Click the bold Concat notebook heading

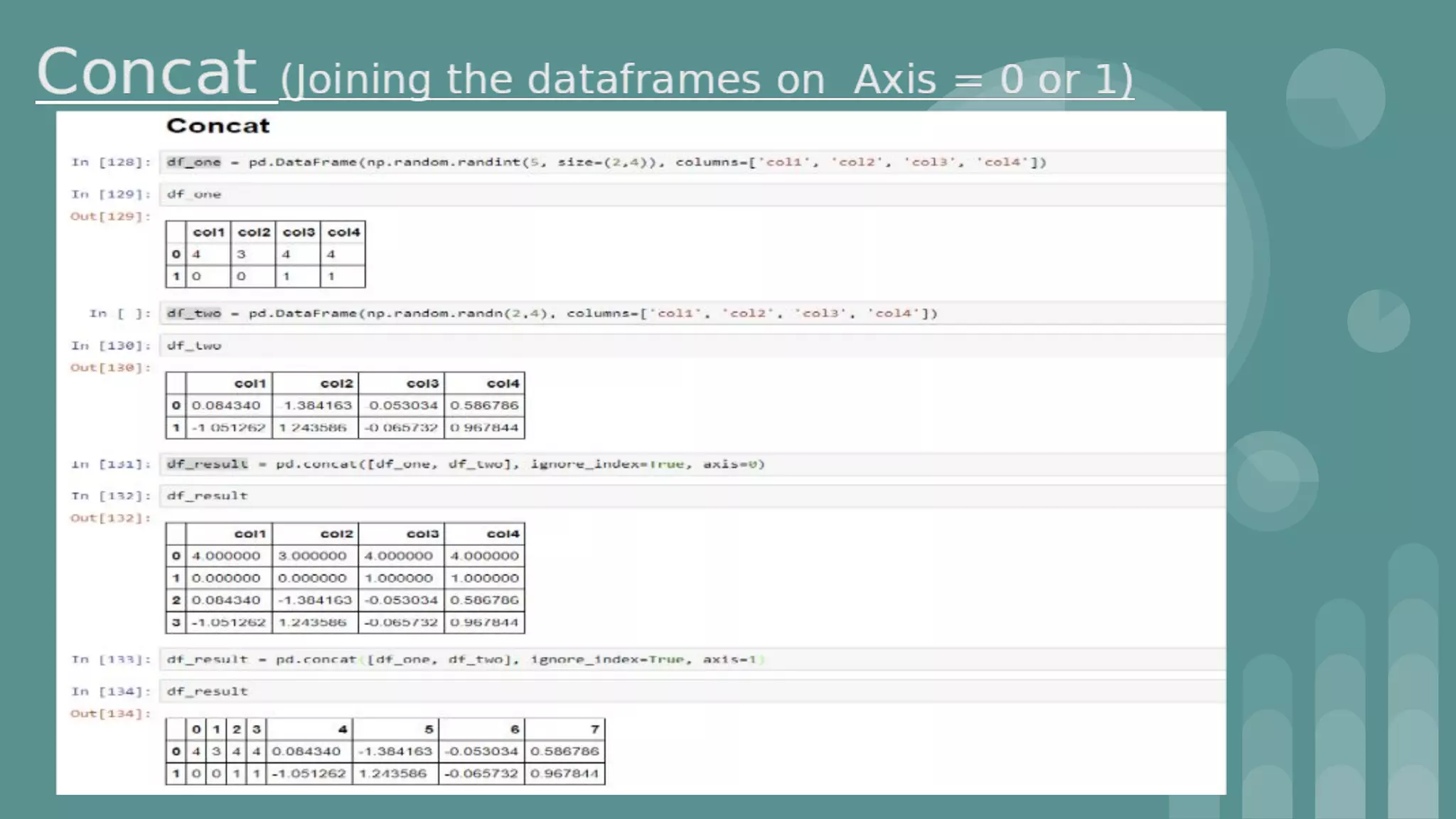click(x=218, y=126)
